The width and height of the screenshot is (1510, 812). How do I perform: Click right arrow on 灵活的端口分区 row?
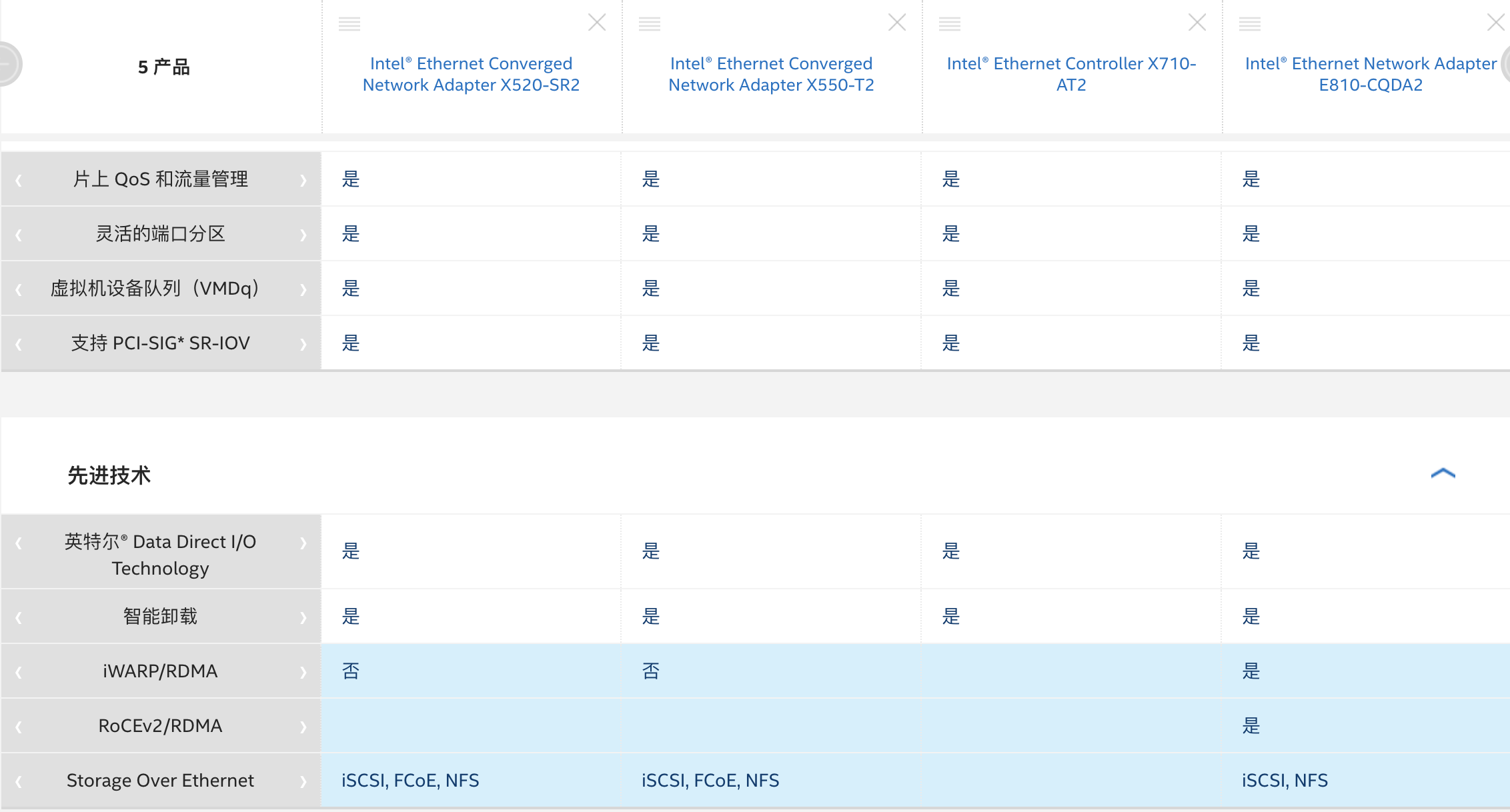coord(303,235)
